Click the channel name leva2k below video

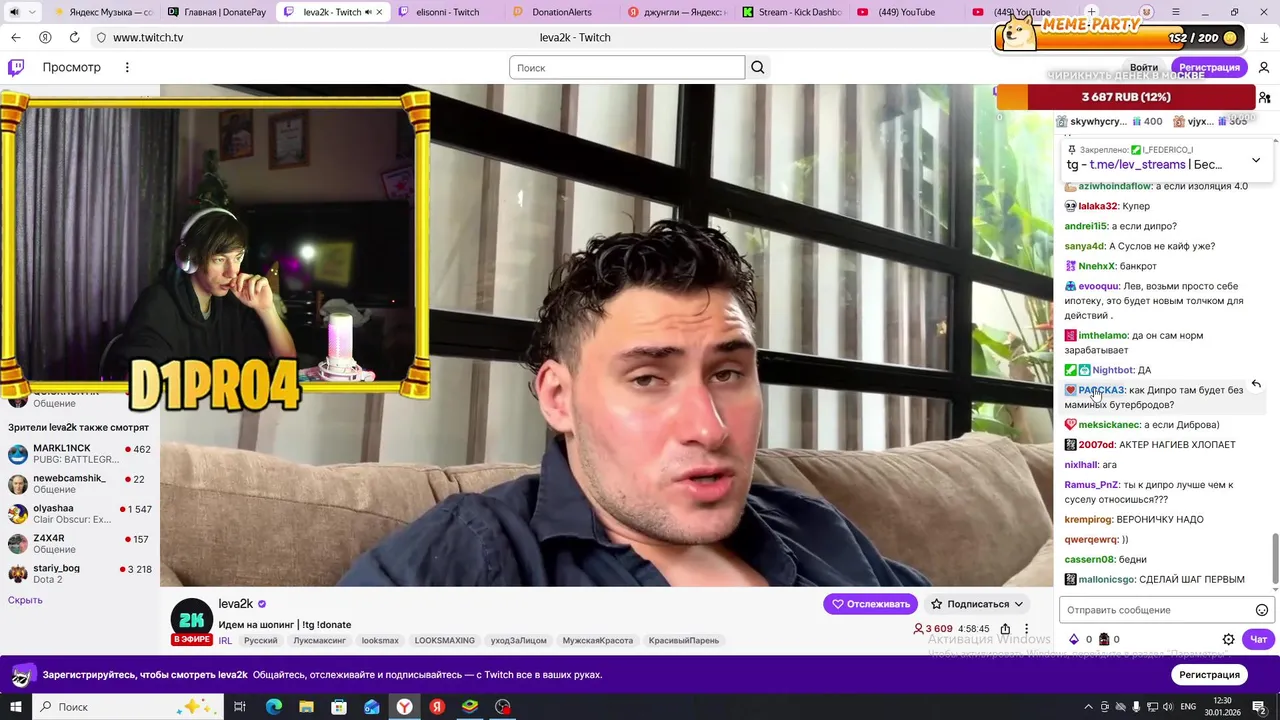point(236,604)
